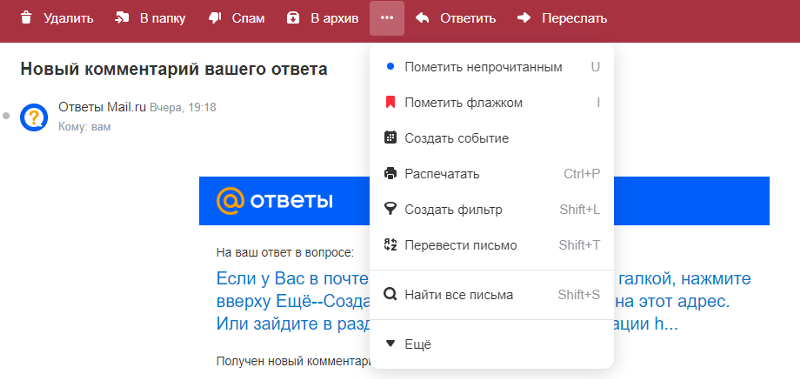
Task: Click the Ответить toolbar label
Action: pos(468,19)
